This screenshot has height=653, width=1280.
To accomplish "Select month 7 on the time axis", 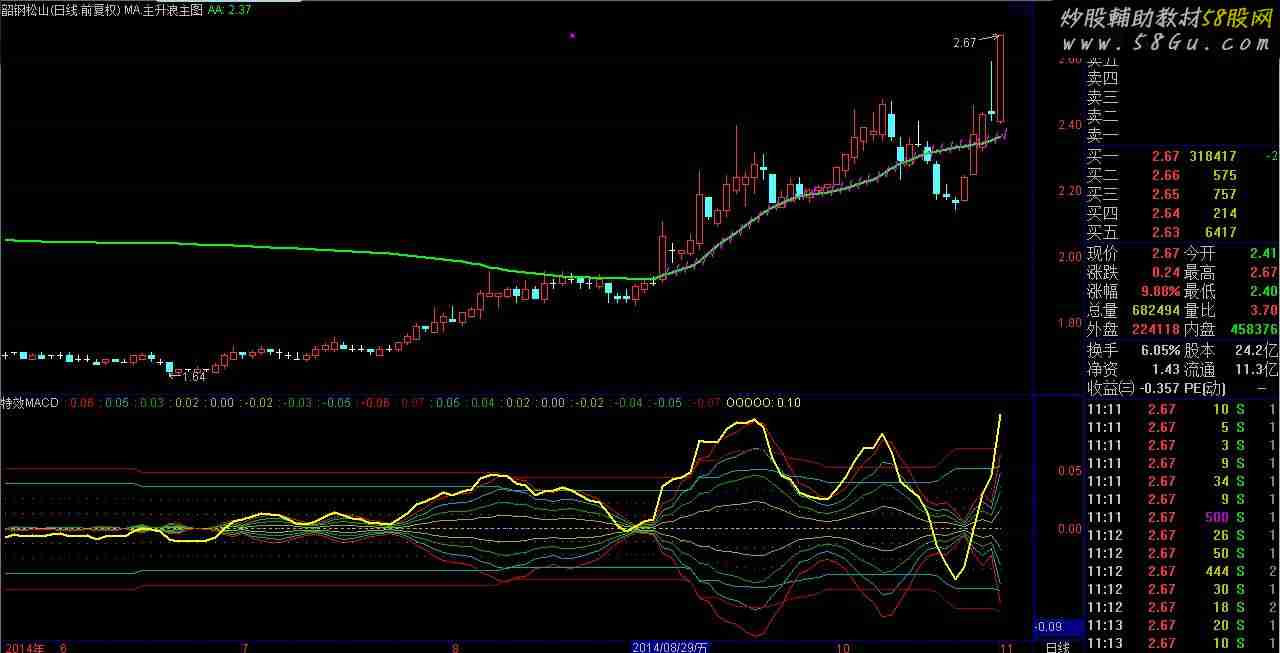I will point(245,647).
